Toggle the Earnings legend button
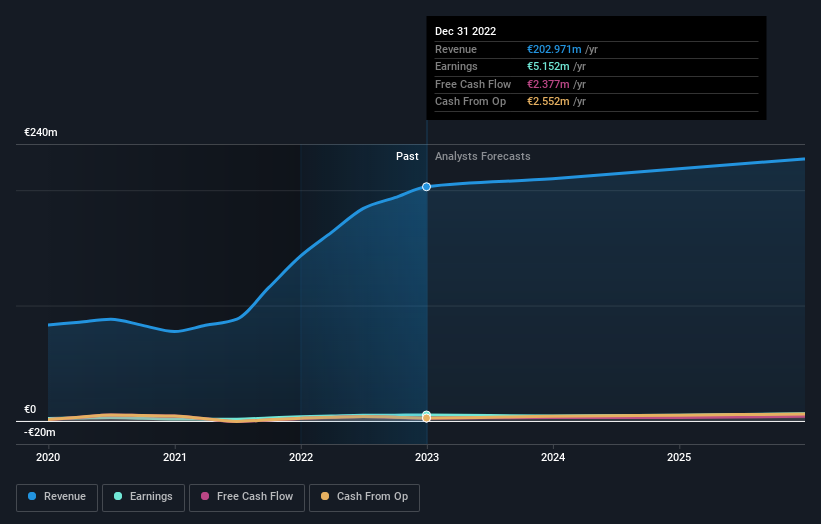The image size is (821, 524). point(143,497)
